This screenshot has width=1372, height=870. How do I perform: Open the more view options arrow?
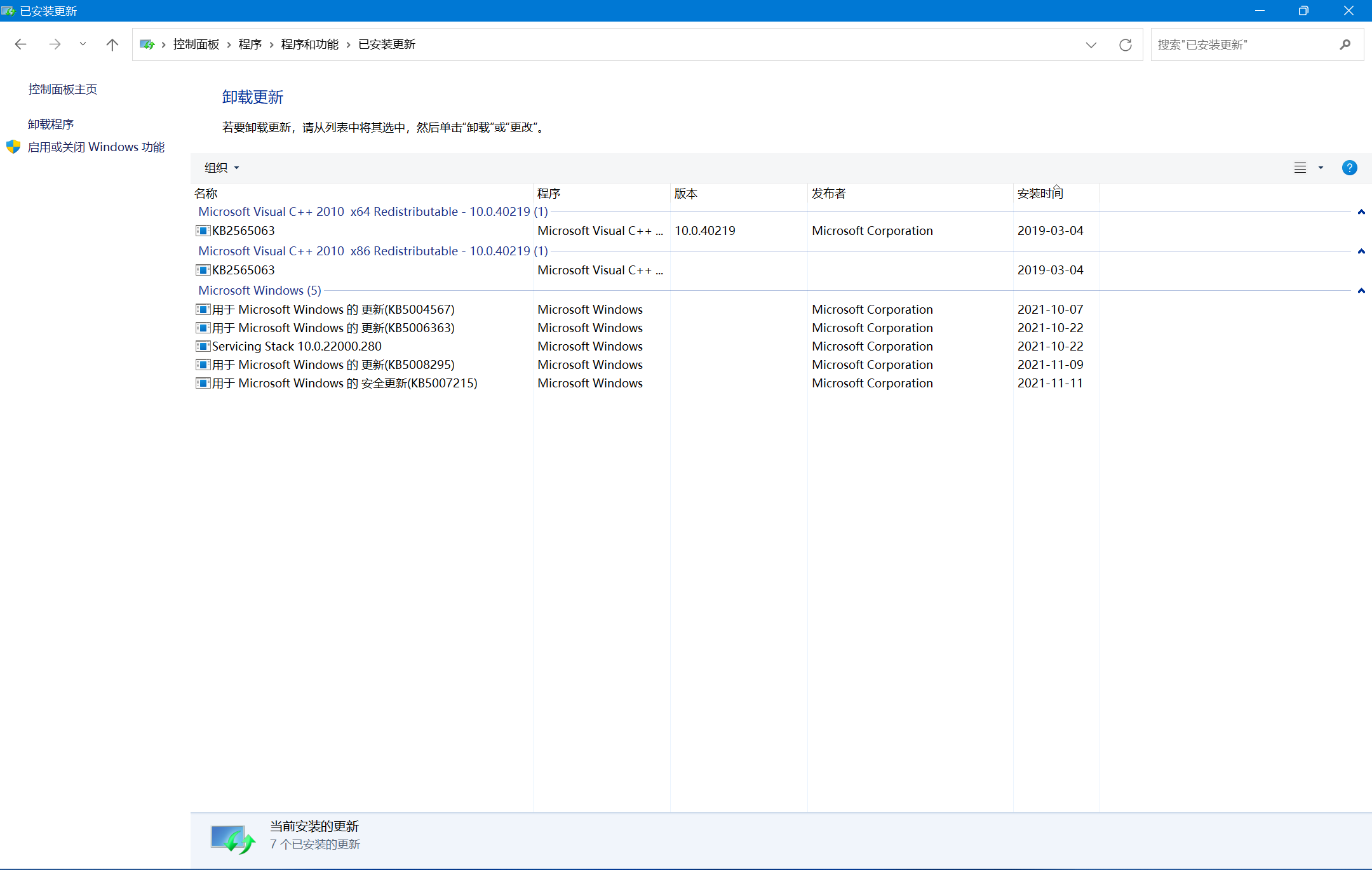point(1321,168)
